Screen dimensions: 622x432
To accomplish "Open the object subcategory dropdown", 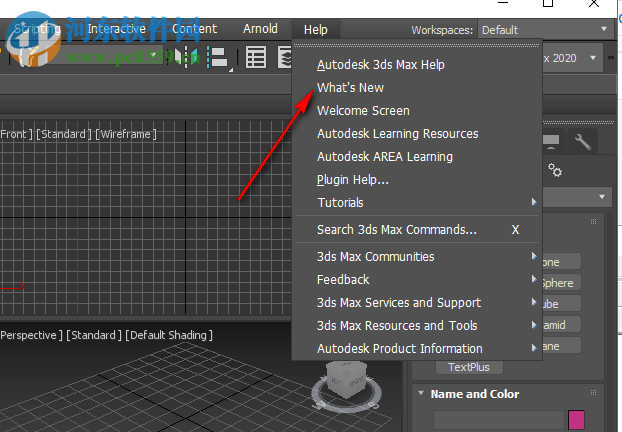I will 576,197.
